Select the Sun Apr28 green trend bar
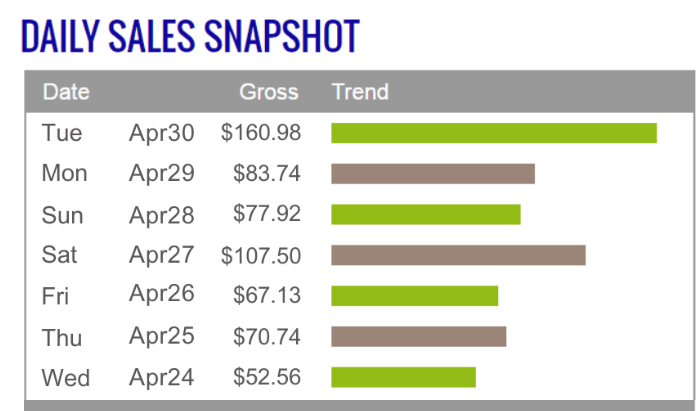This screenshot has width=700, height=411. pyautogui.click(x=425, y=214)
